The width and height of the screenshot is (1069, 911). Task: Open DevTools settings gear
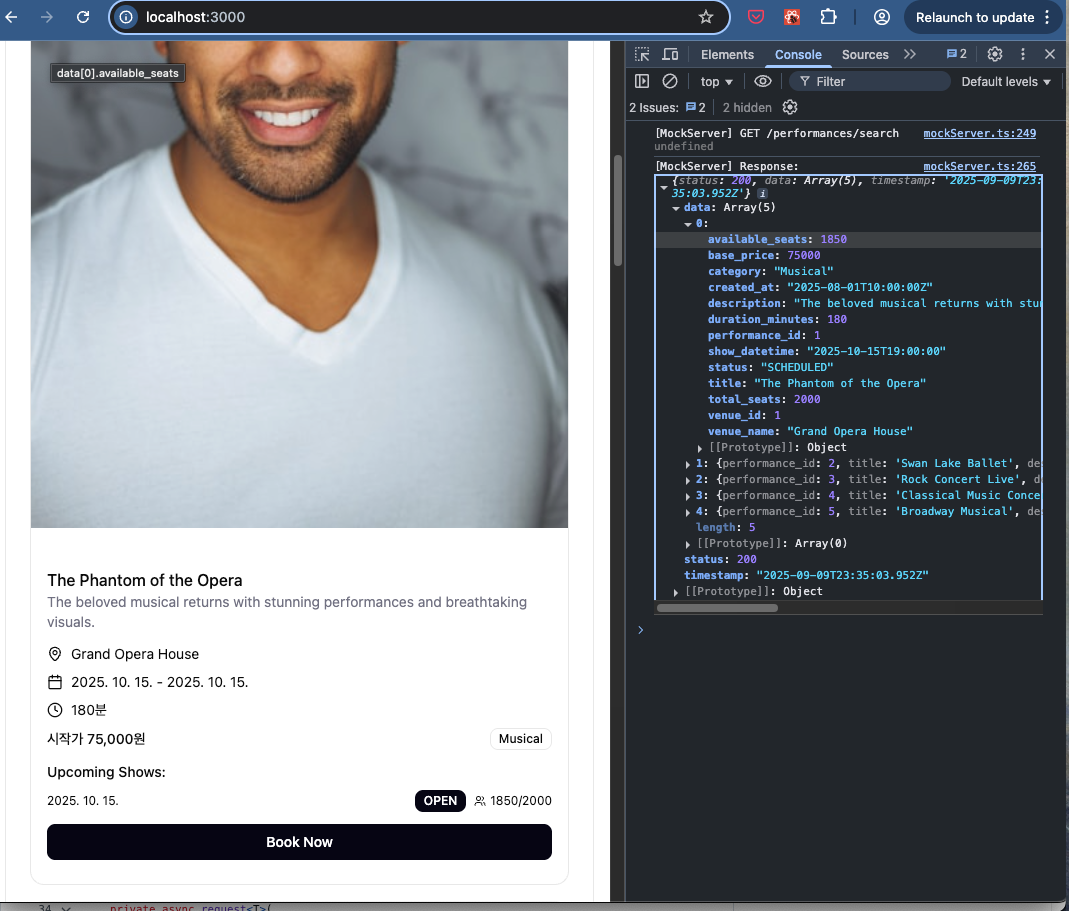(x=994, y=55)
